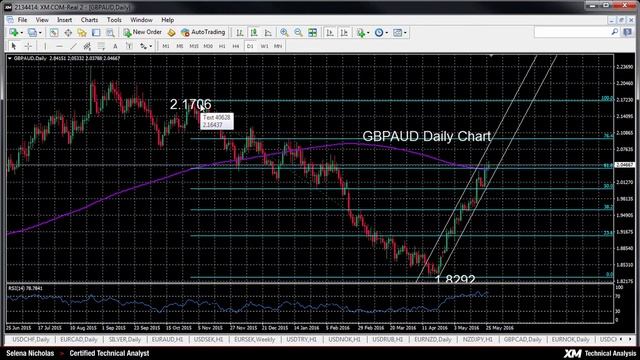
Task: Open the Indicators list icon
Action: tap(360, 32)
